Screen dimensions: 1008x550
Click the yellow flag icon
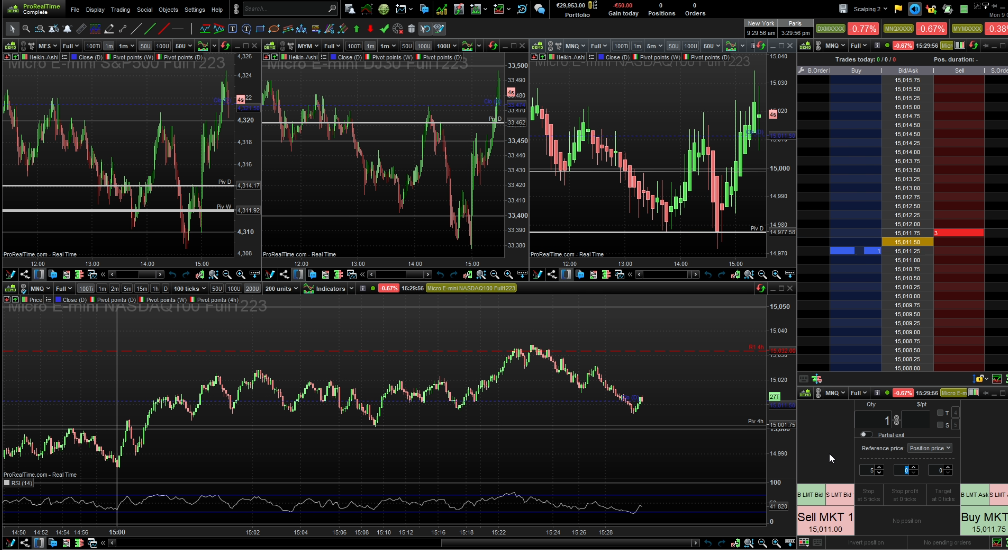click(x=898, y=9)
